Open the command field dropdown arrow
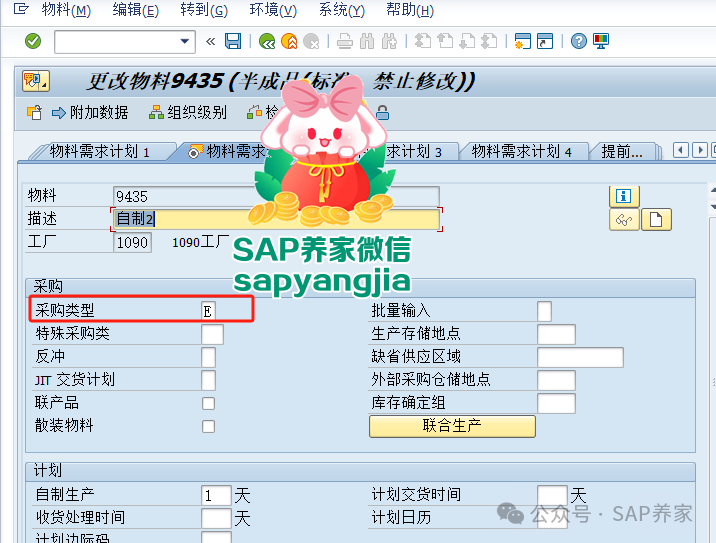Viewport: 716px width, 543px height. pos(184,42)
